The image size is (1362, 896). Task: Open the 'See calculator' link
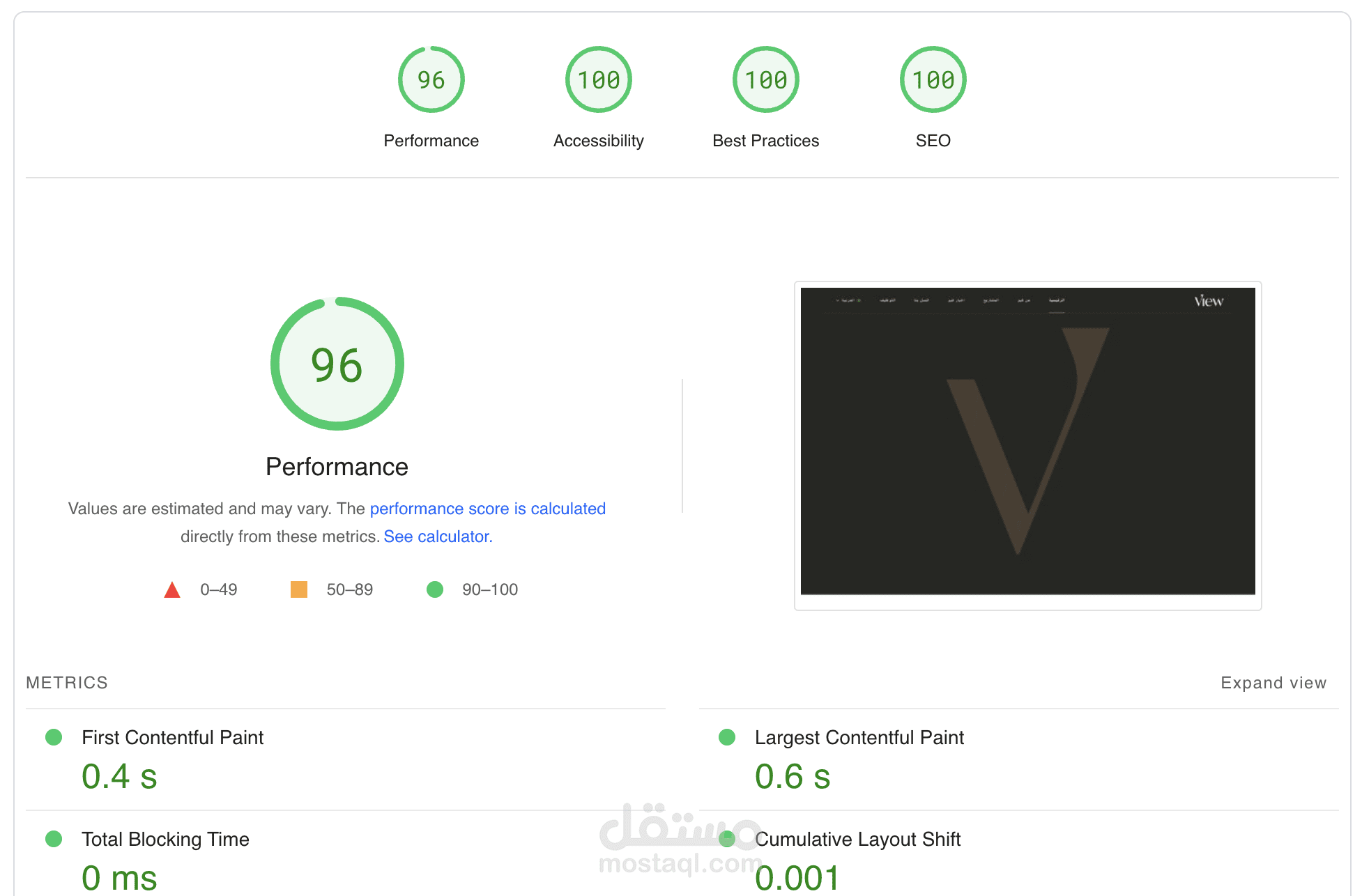pos(437,536)
